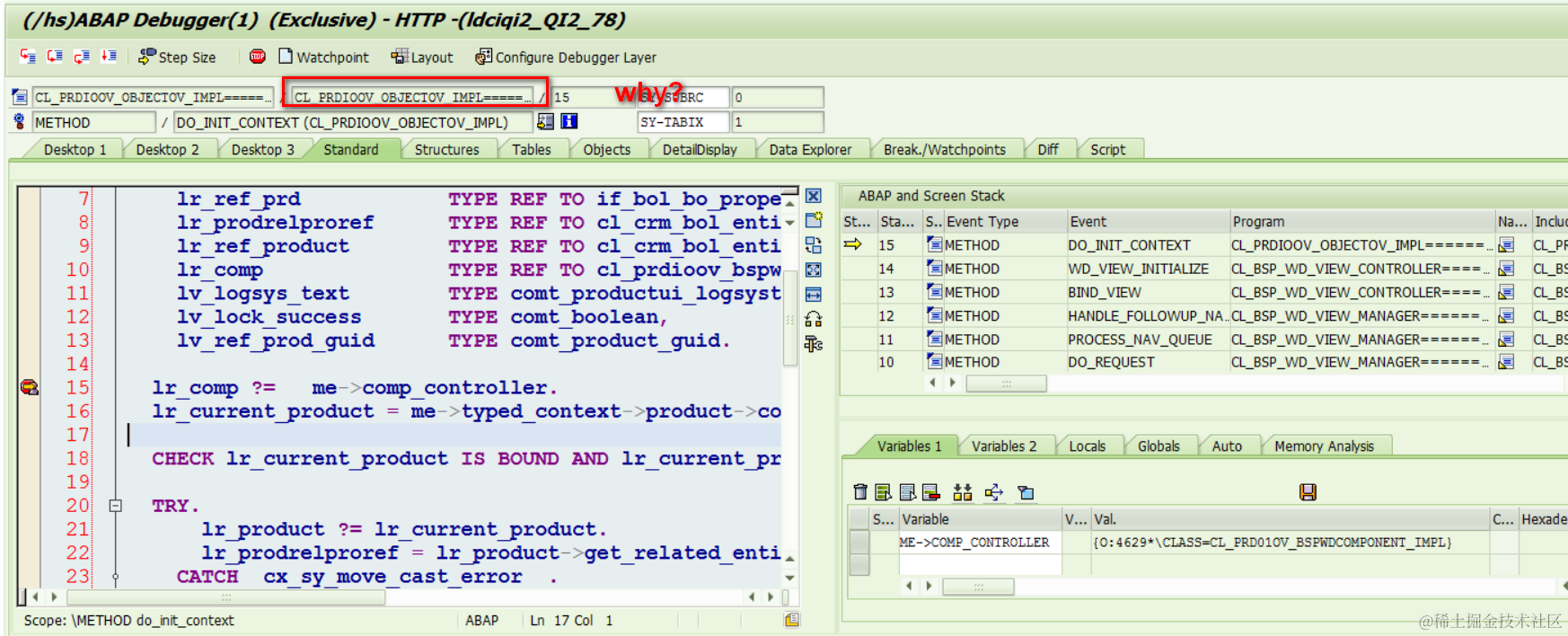
Task: Open the Tables tab
Action: (532, 149)
